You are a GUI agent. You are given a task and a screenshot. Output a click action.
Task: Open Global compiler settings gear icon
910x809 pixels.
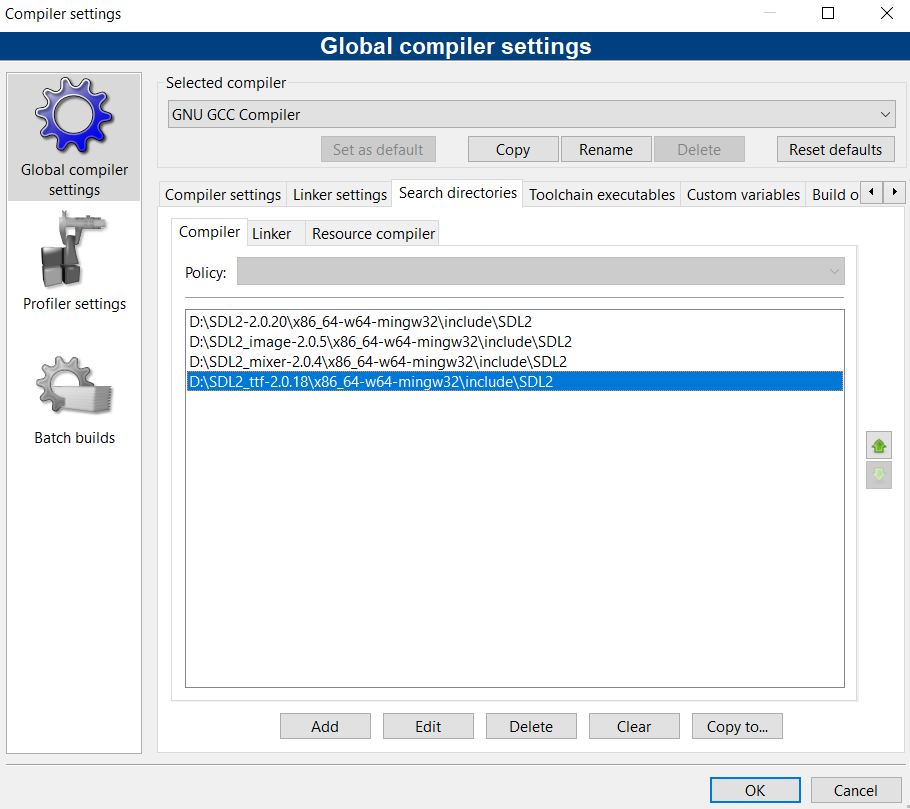(74, 115)
